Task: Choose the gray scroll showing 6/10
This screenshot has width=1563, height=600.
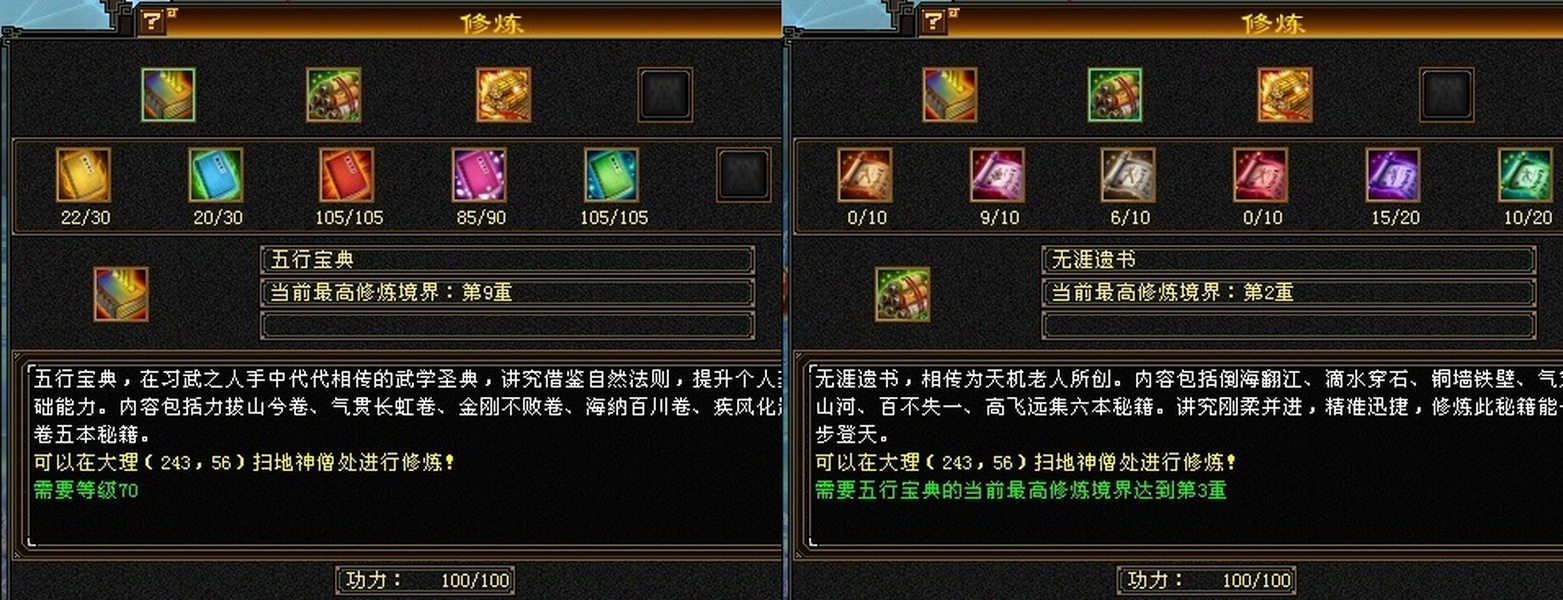Action: (1128, 175)
